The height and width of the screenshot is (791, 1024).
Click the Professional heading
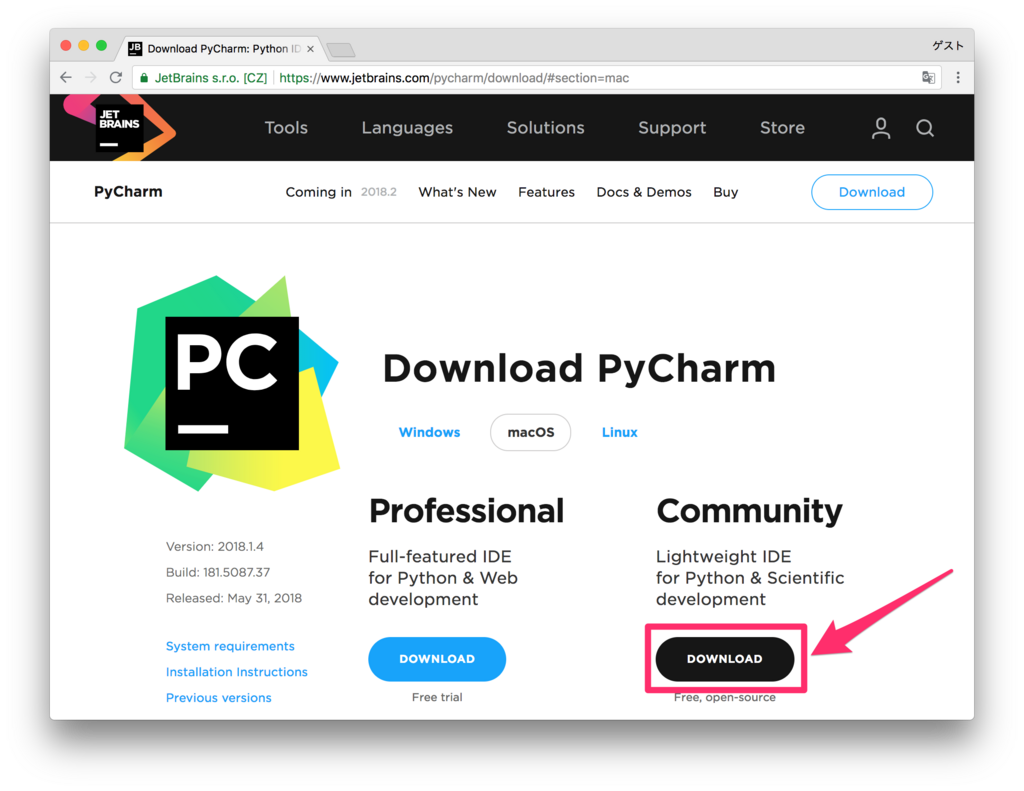click(x=466, y=511)
